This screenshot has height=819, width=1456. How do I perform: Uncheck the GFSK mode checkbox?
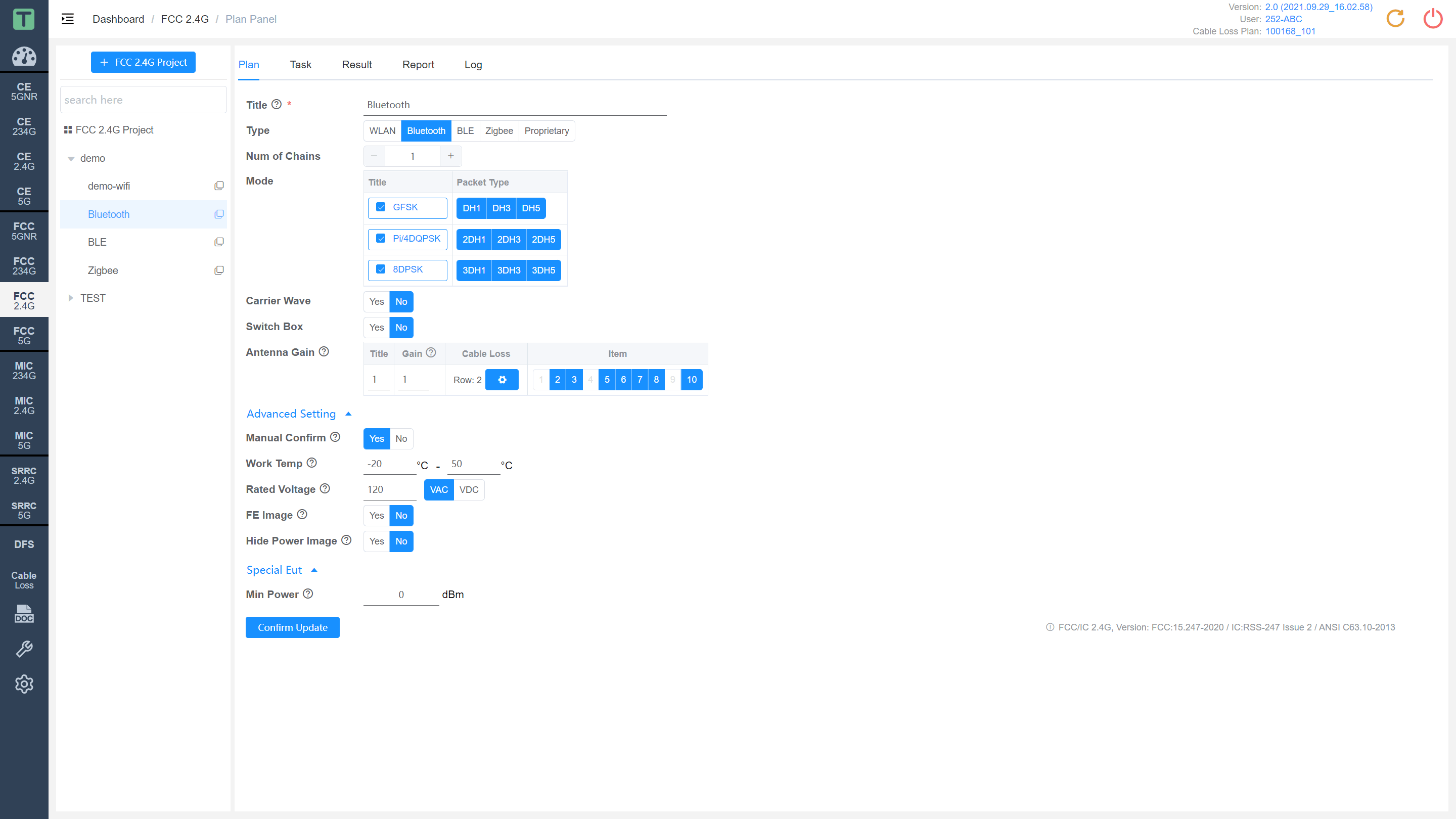(x=381, y=207)
